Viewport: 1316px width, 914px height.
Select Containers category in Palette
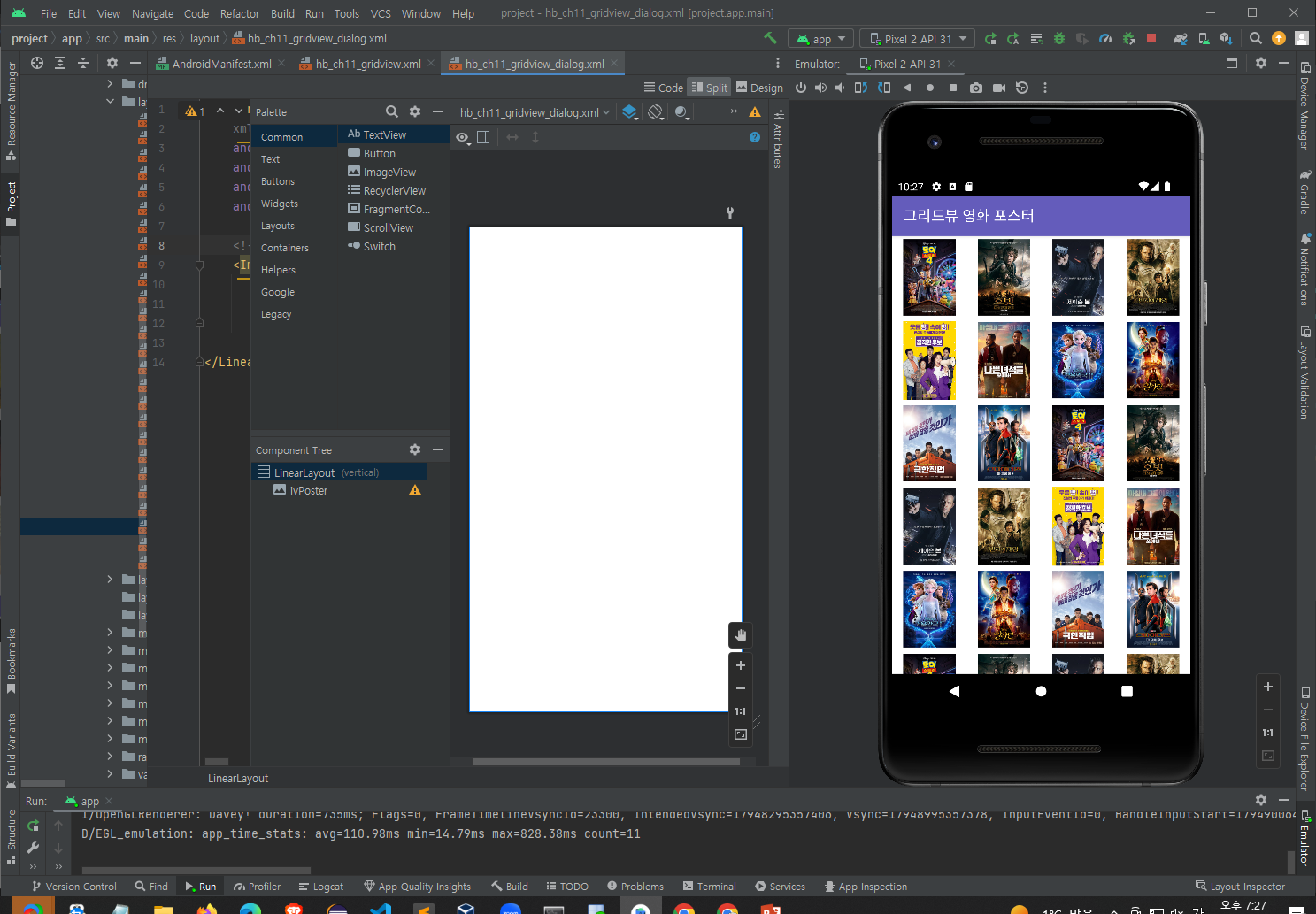point(285,248)
